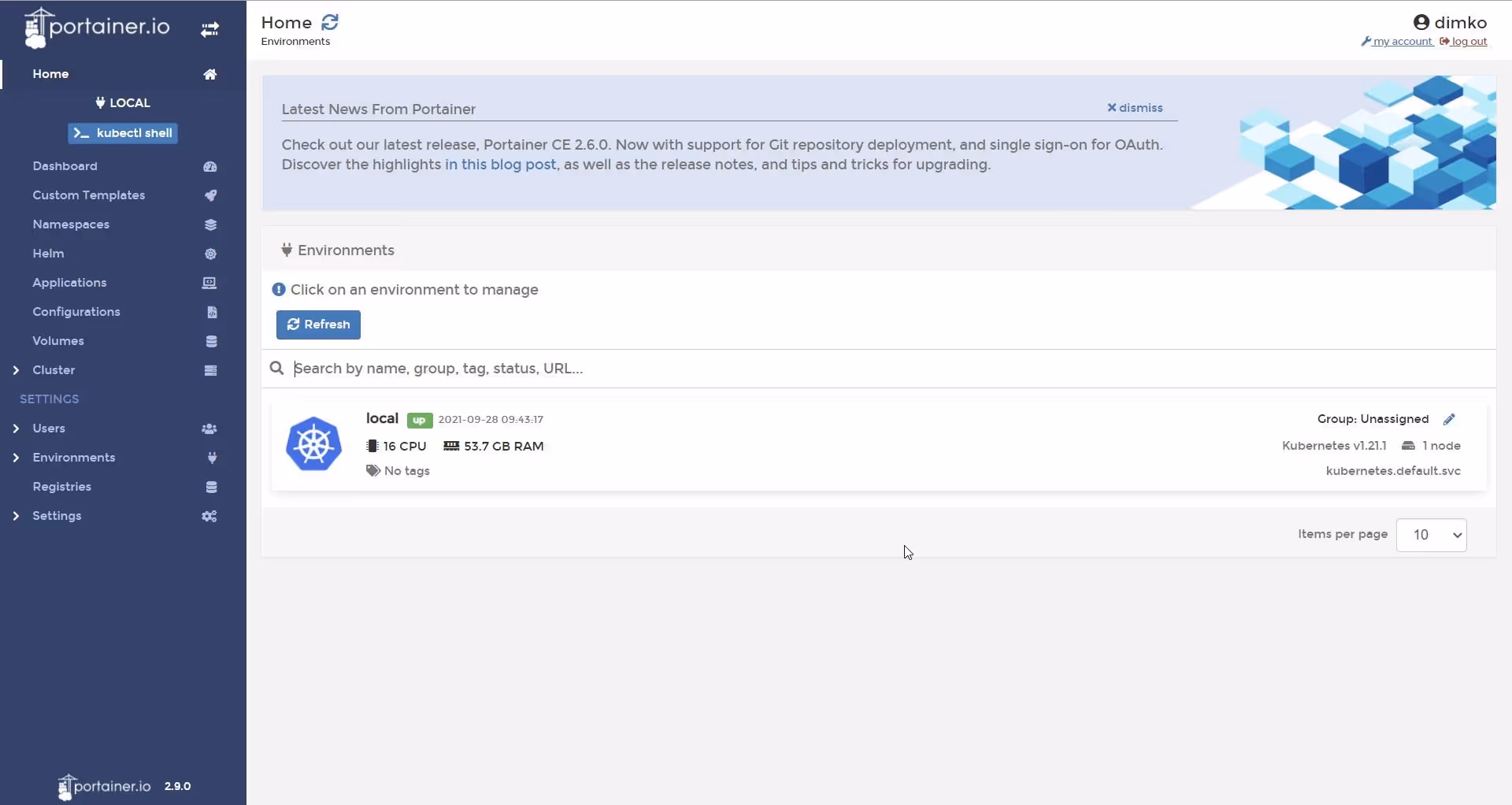Open Configurations page

(76, 312)
